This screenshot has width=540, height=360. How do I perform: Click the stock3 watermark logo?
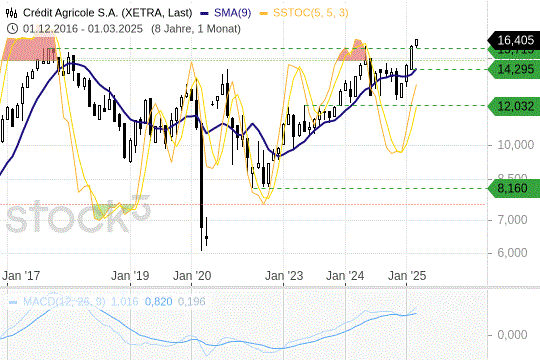[78, 215]
